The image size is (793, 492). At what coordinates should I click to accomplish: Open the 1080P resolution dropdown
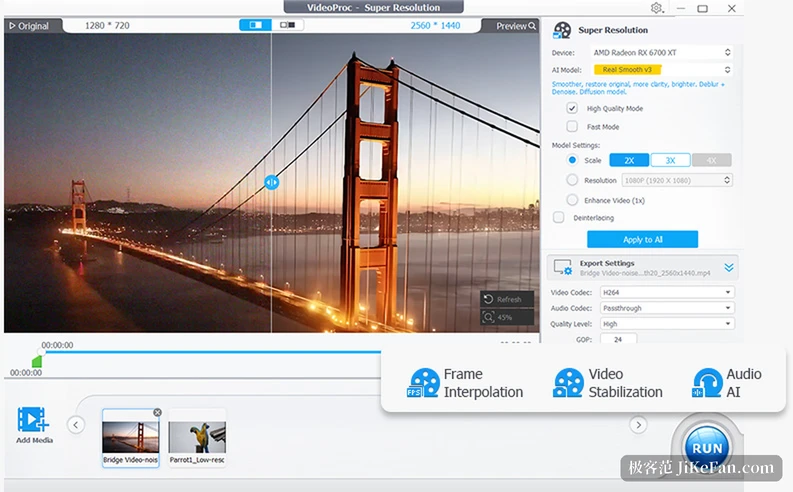[x=677, y=180]
